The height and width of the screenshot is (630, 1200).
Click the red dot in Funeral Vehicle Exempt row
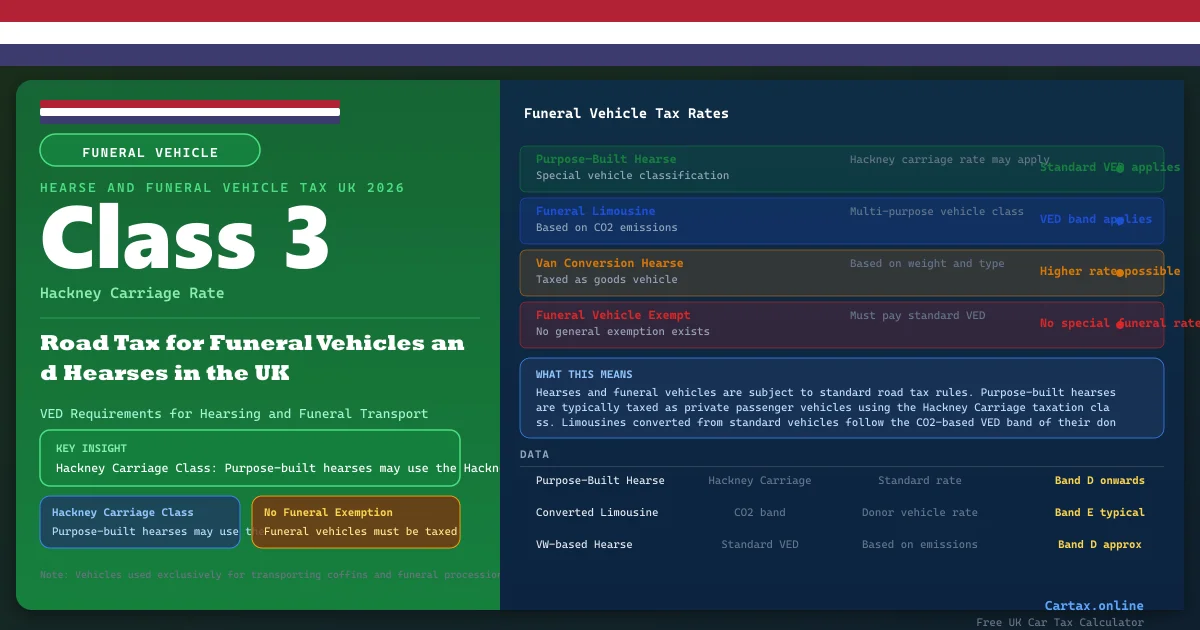(x=1120, y=324)
